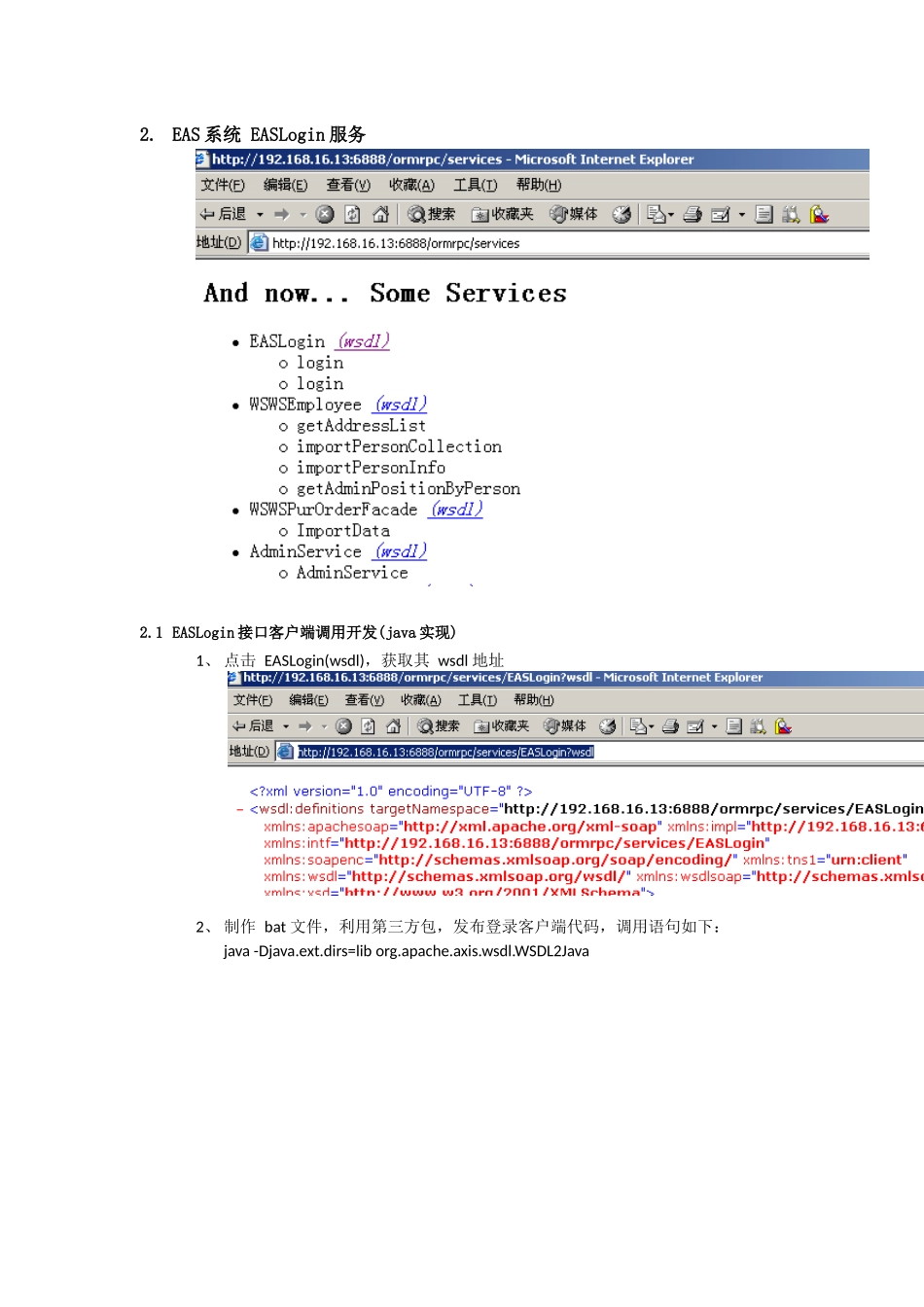Screen dimensions: 924x1307
Task: Click Mail icon in the services IE window
Action: pyautogui.click(x=657, y=214)
